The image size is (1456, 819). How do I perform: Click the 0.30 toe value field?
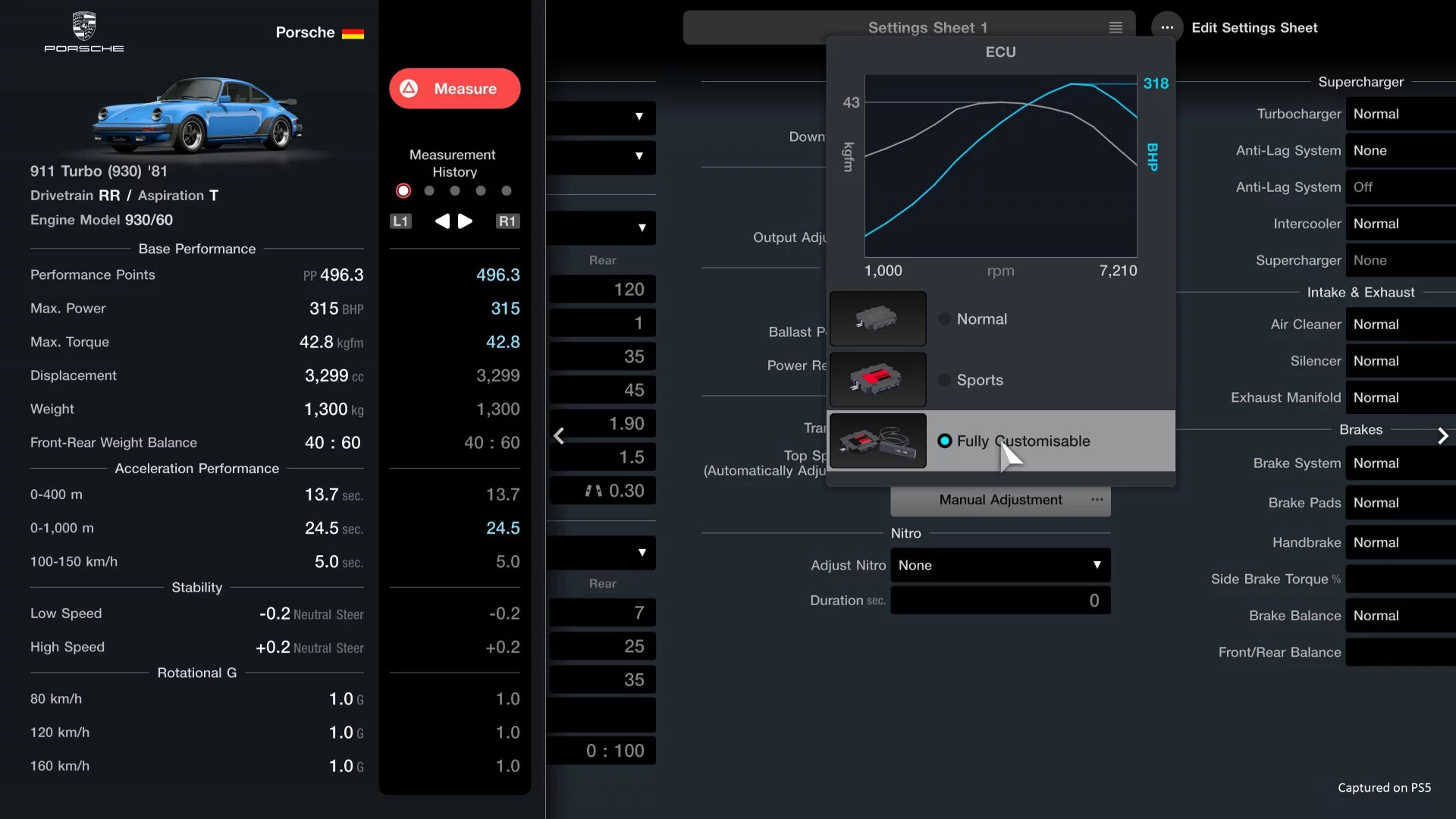tap(603, 491)
